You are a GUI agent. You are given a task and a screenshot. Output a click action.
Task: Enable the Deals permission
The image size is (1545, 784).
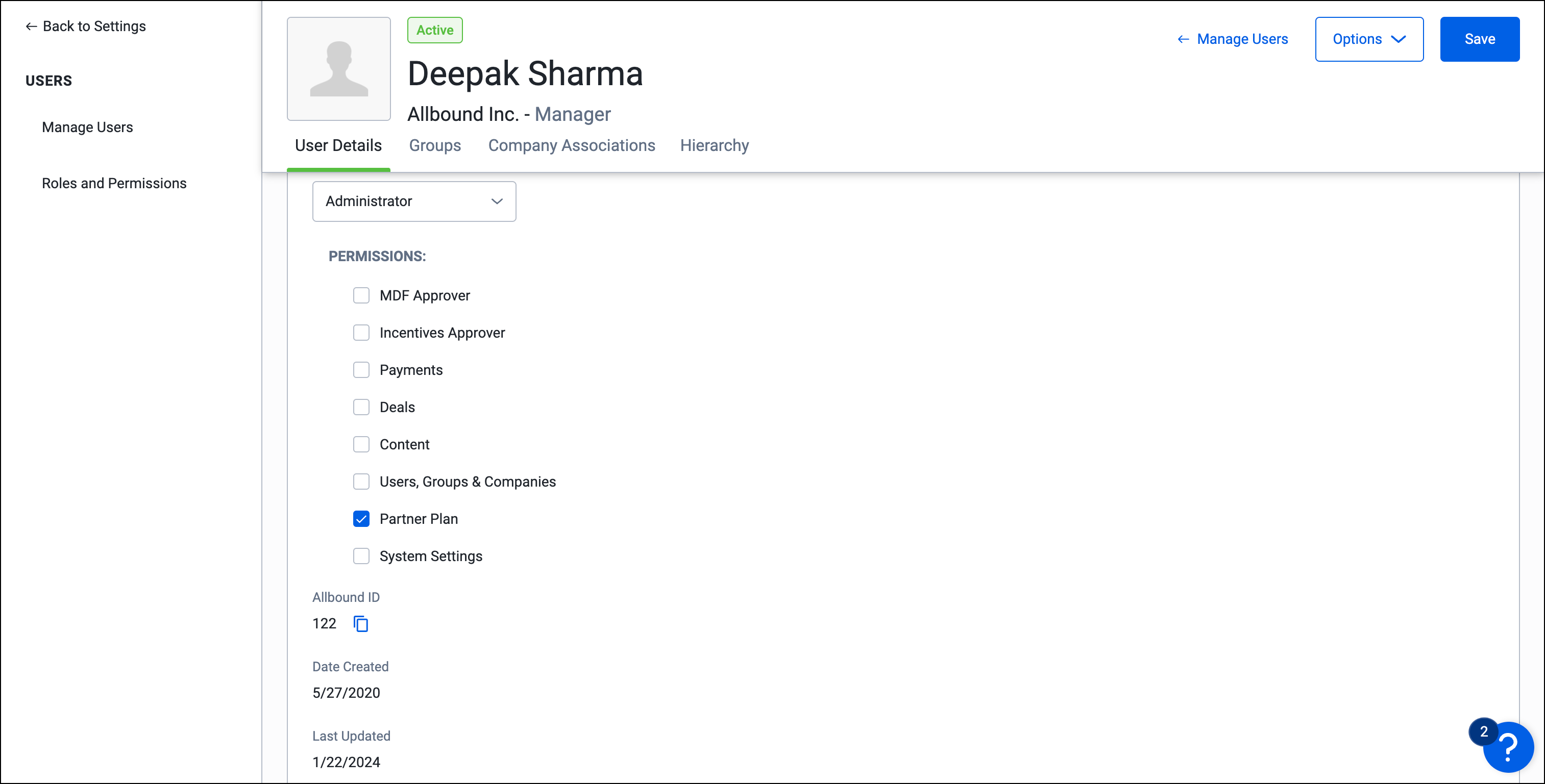click(x=361, y=407)
